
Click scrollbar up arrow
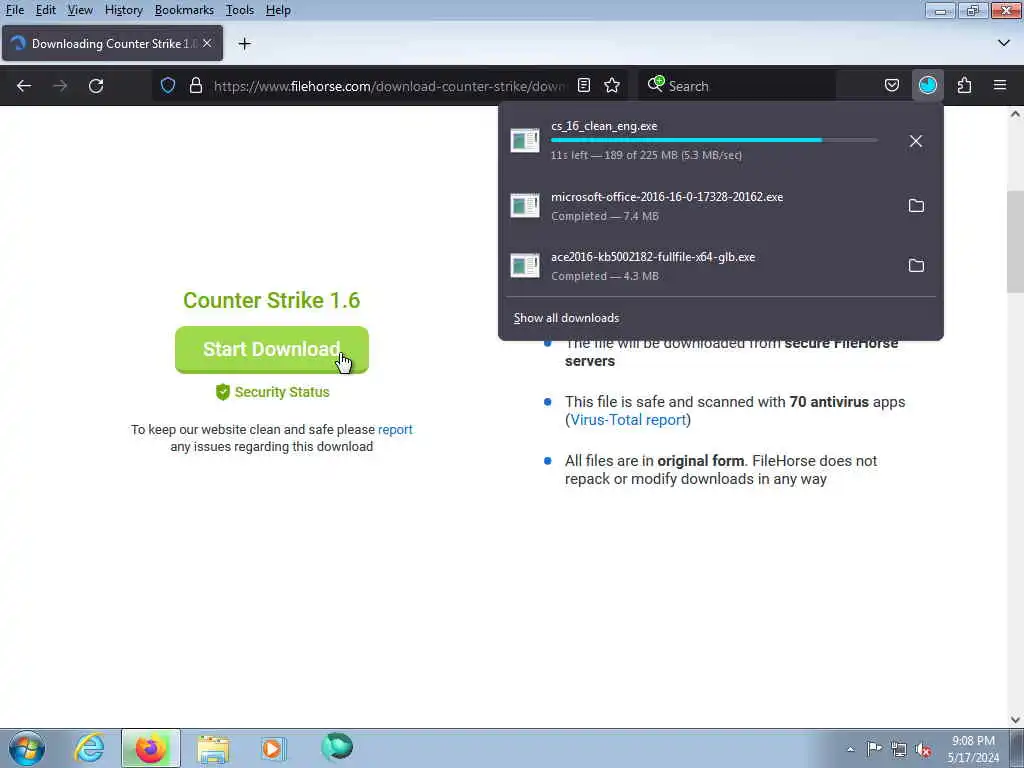pos(1015,114)
